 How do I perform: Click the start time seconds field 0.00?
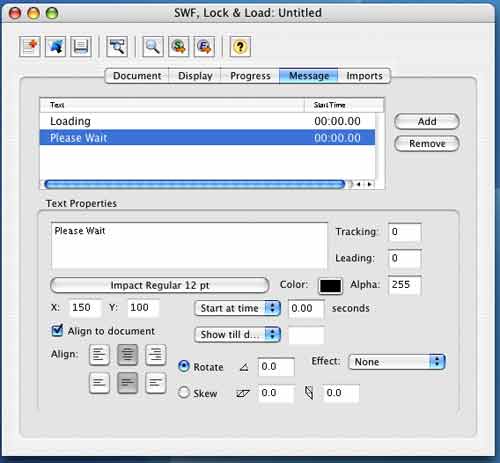pos(306,309)
